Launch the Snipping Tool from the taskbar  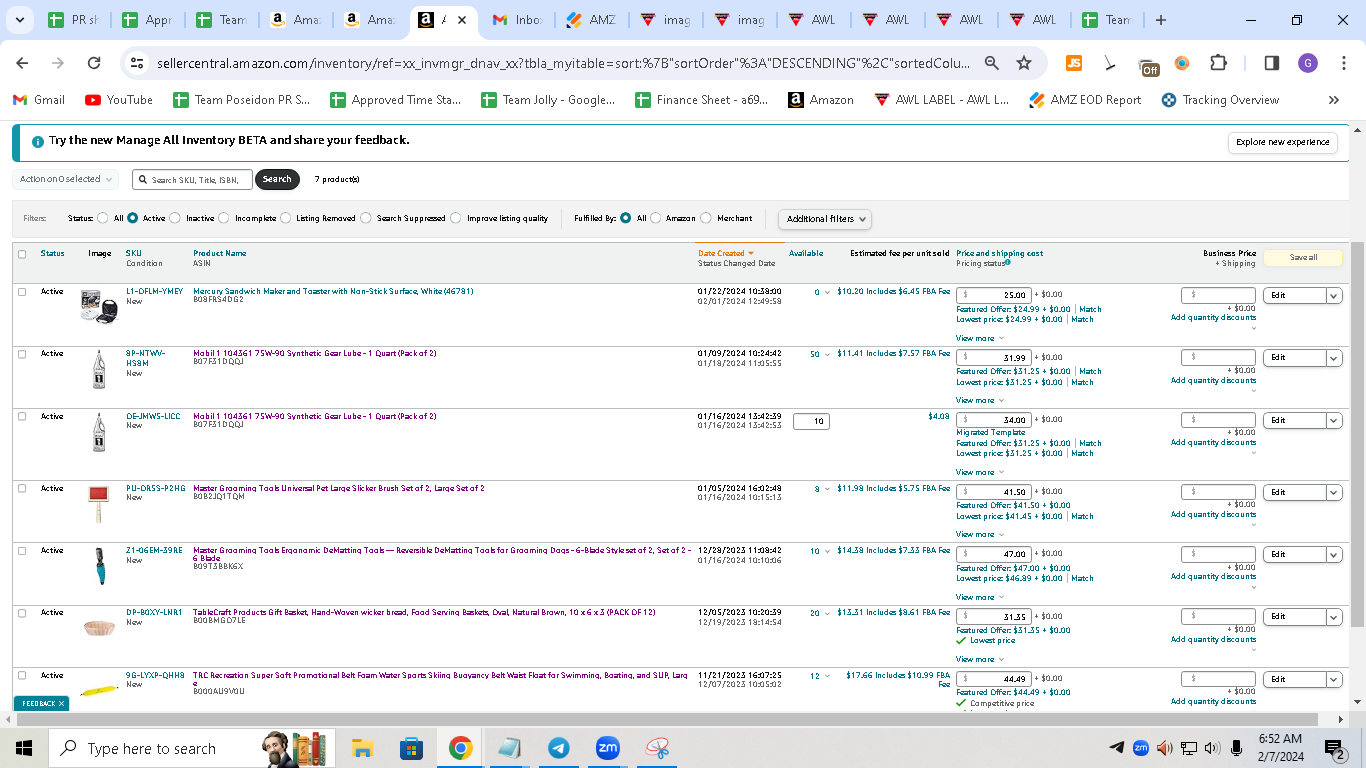(x=657, y=748)
